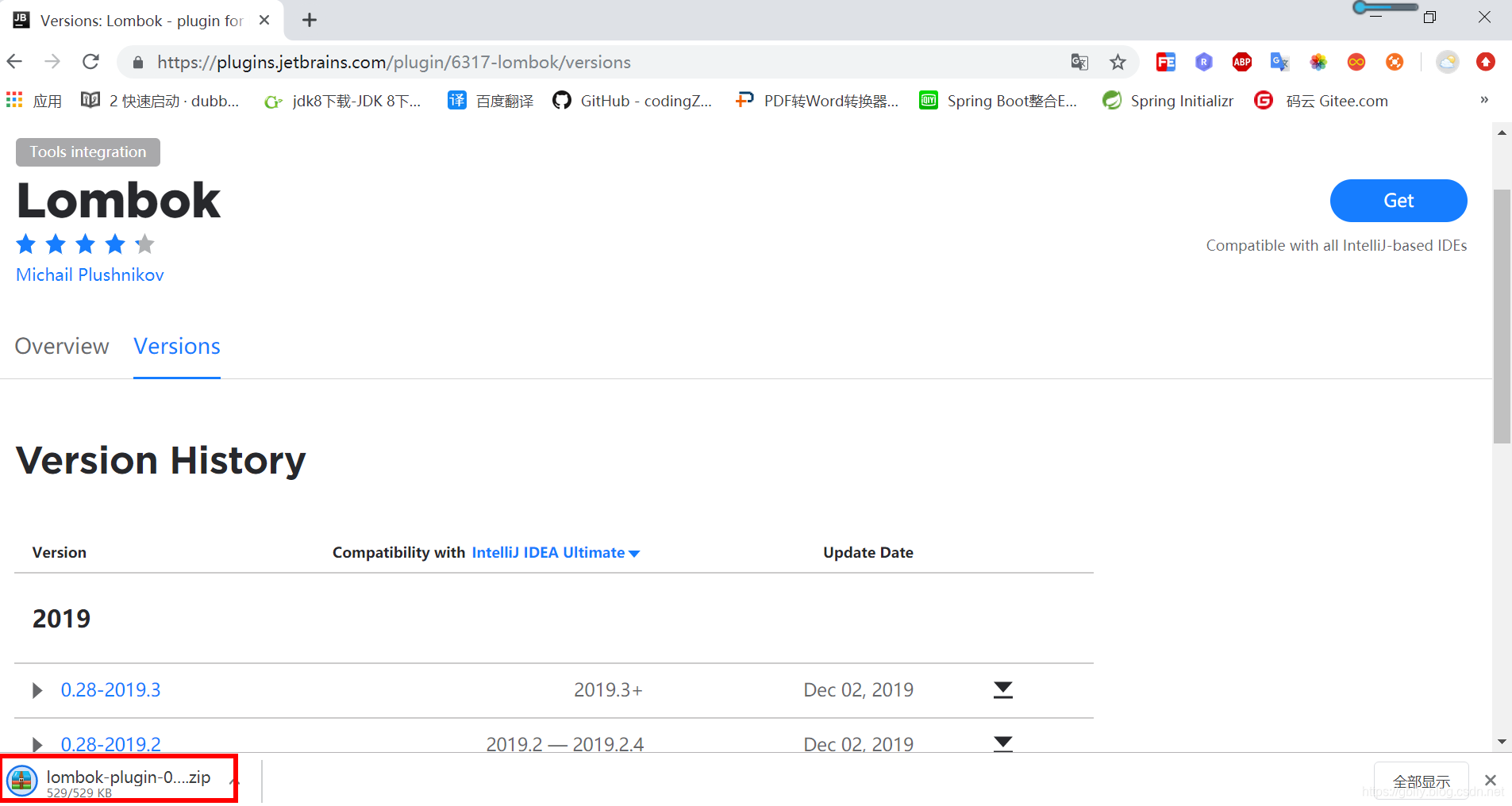This screenshot has width=1512, height=806.
Task: Click the 2019.3+ compatibility cell
Action: 608,690
